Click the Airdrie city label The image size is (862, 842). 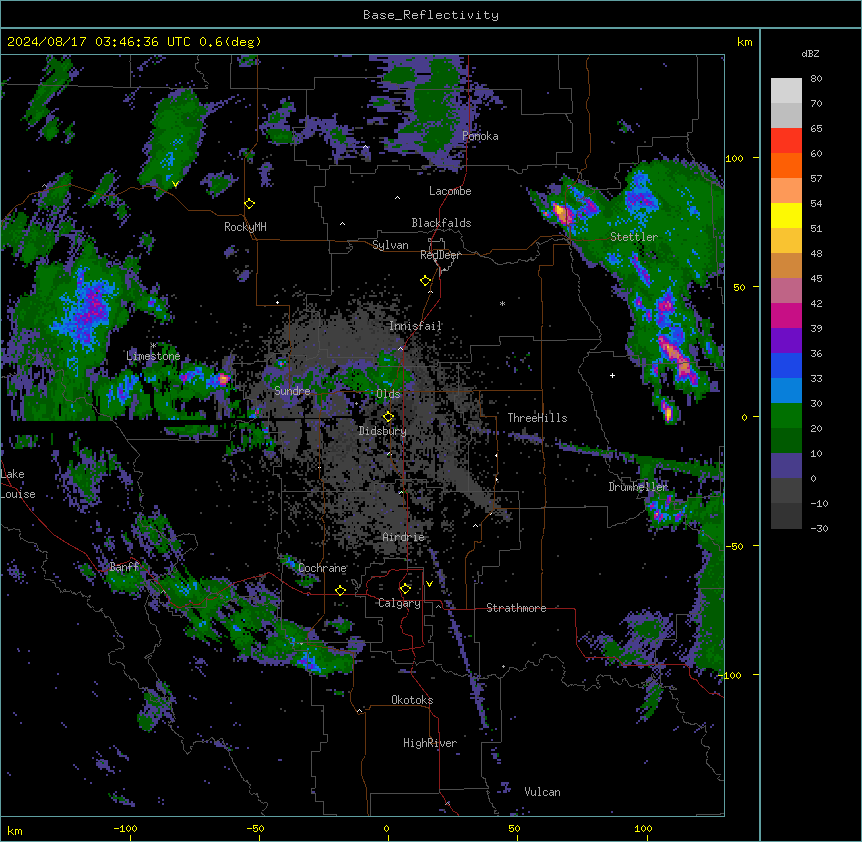click(404, 537)
